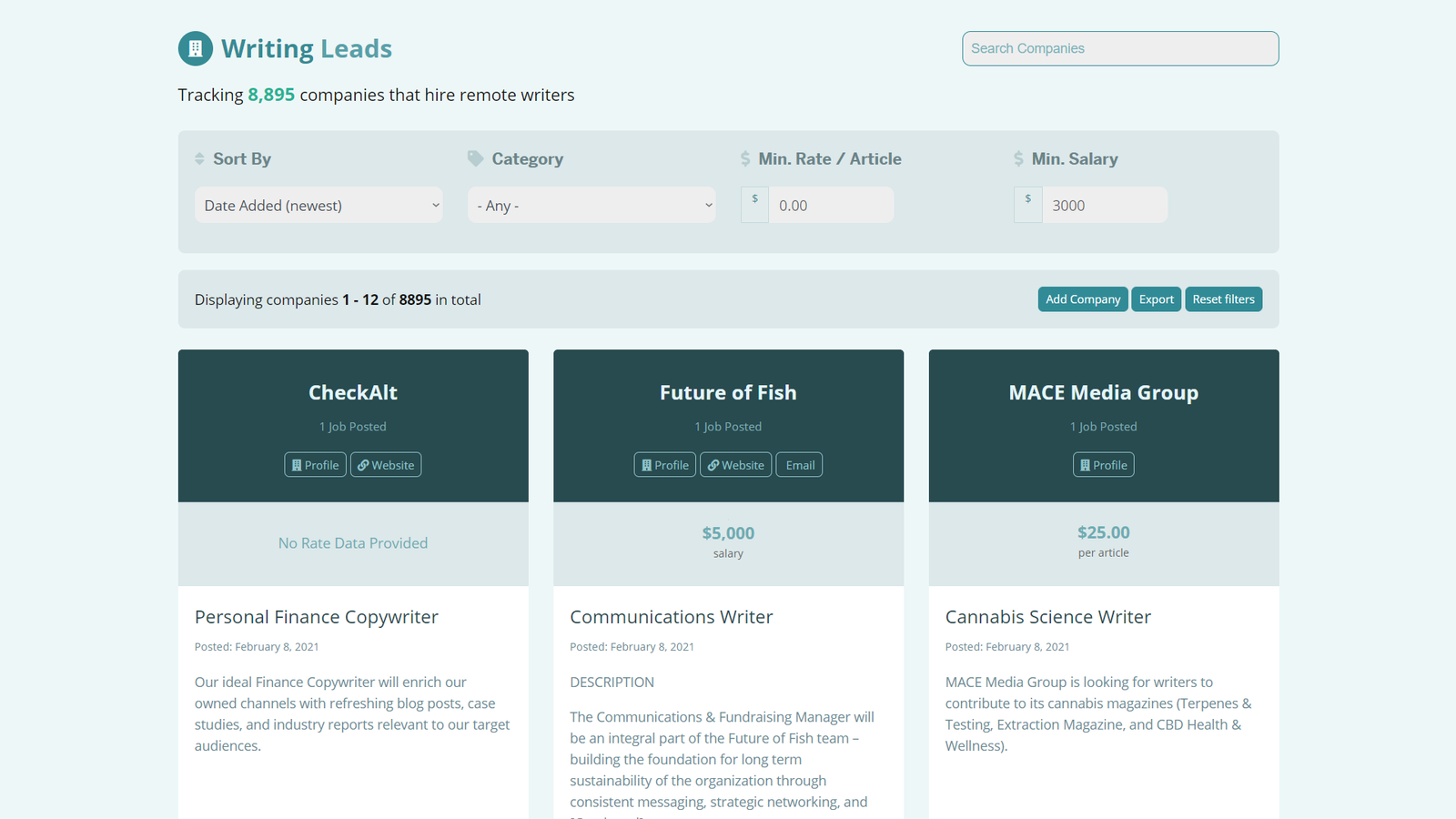Click the Min. Rate / Article input
1456x819 pixels.
831,206
